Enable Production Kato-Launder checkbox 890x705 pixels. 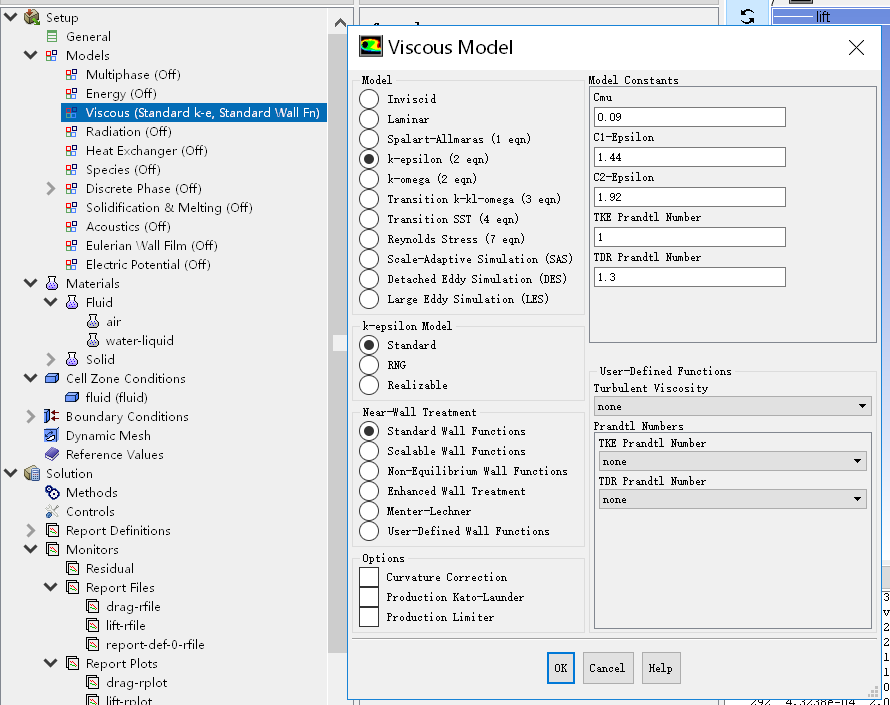pyautogui.click(x=369, y=597)
